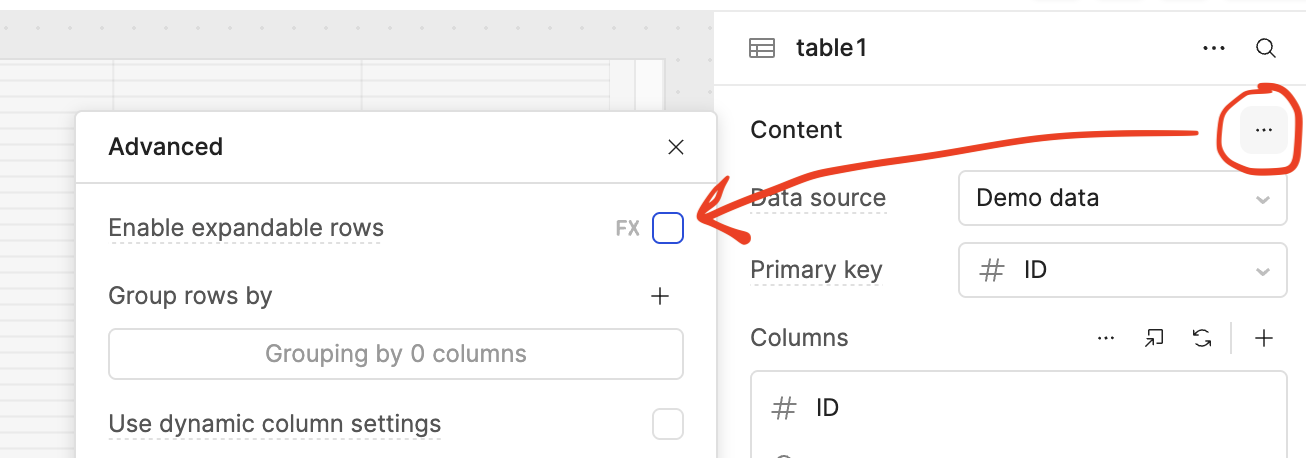The image size is (1306, 458).
Task: Open the Content section more options
Action: (x=1264, y=130)
